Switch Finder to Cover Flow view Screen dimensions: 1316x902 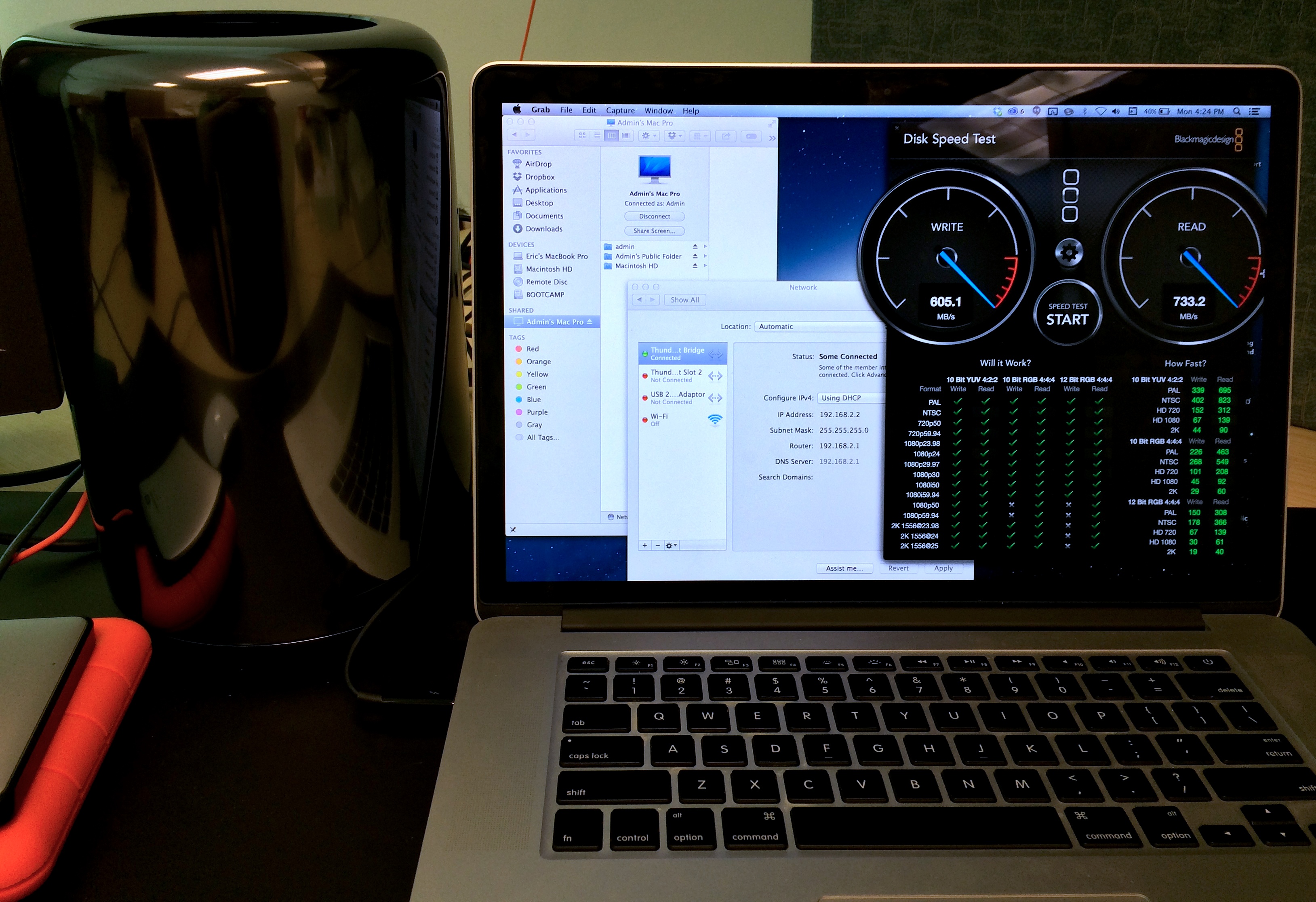point(626,136)
